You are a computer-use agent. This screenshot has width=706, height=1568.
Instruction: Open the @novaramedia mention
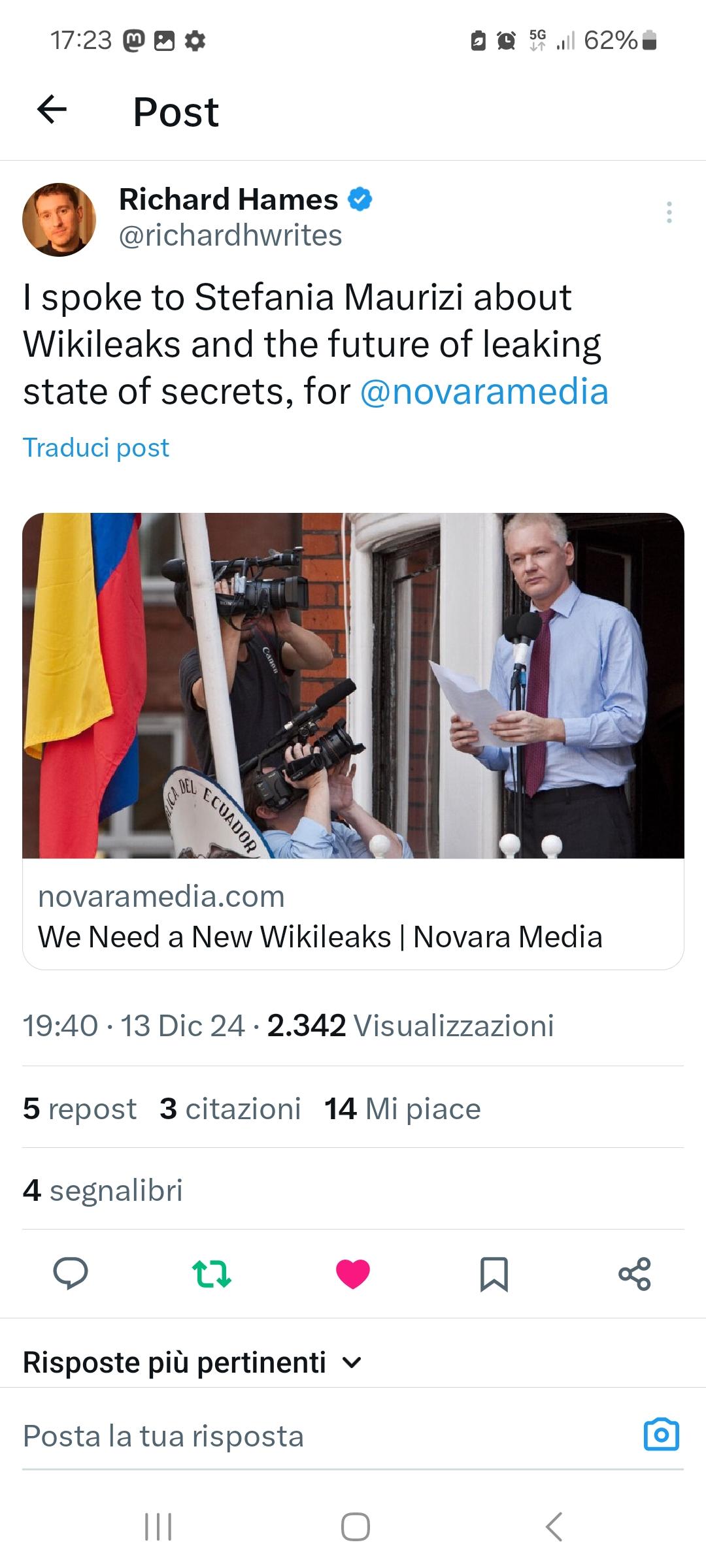tap(484, 391)
